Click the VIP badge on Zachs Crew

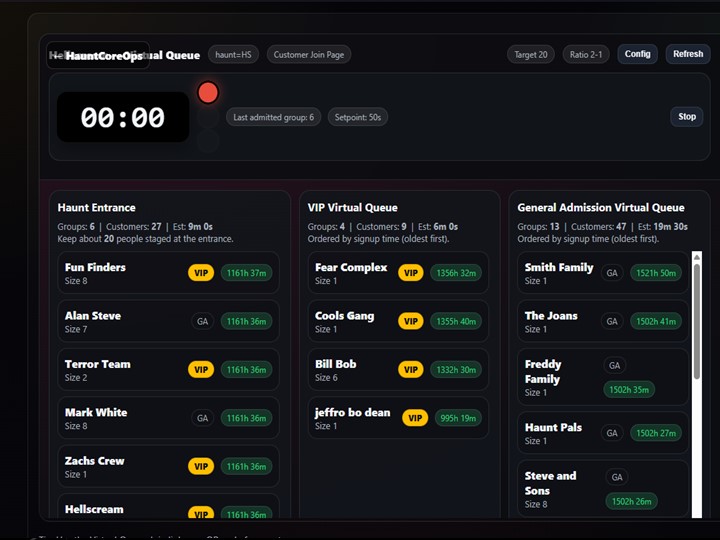pyautogui.click(x=201, y=467)
